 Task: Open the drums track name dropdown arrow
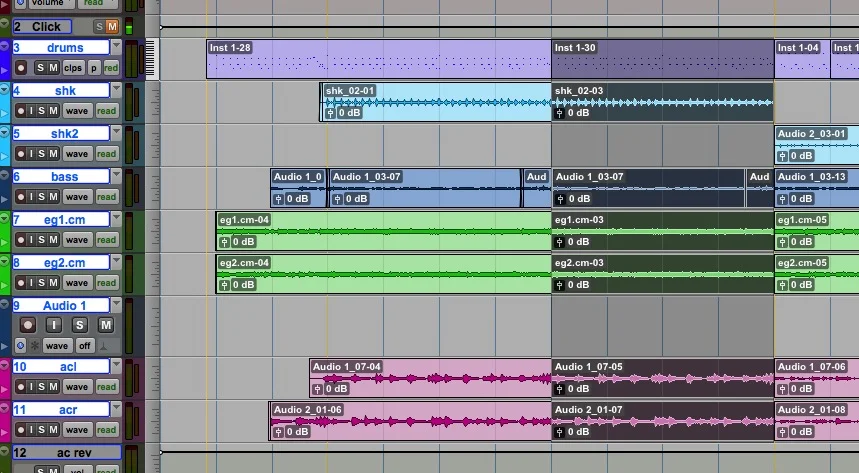point(116,47)
